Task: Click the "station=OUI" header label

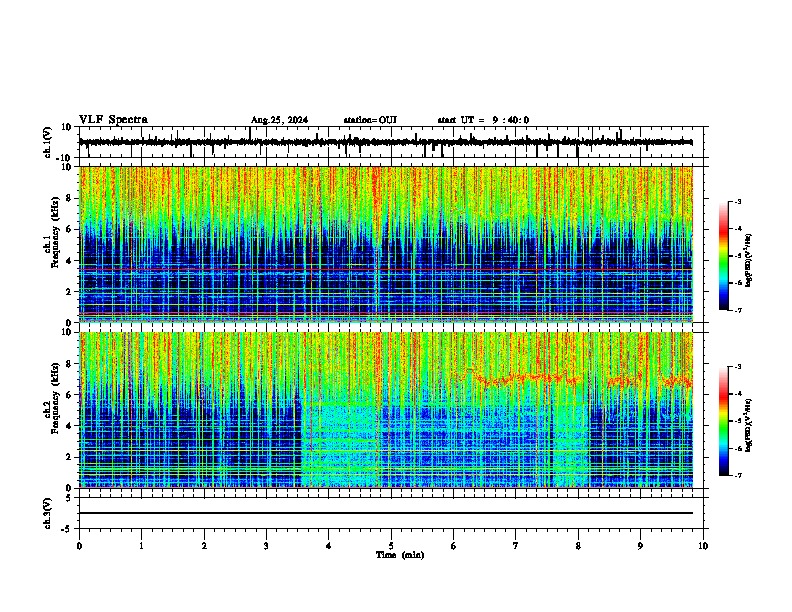Action: pos(370,120)
